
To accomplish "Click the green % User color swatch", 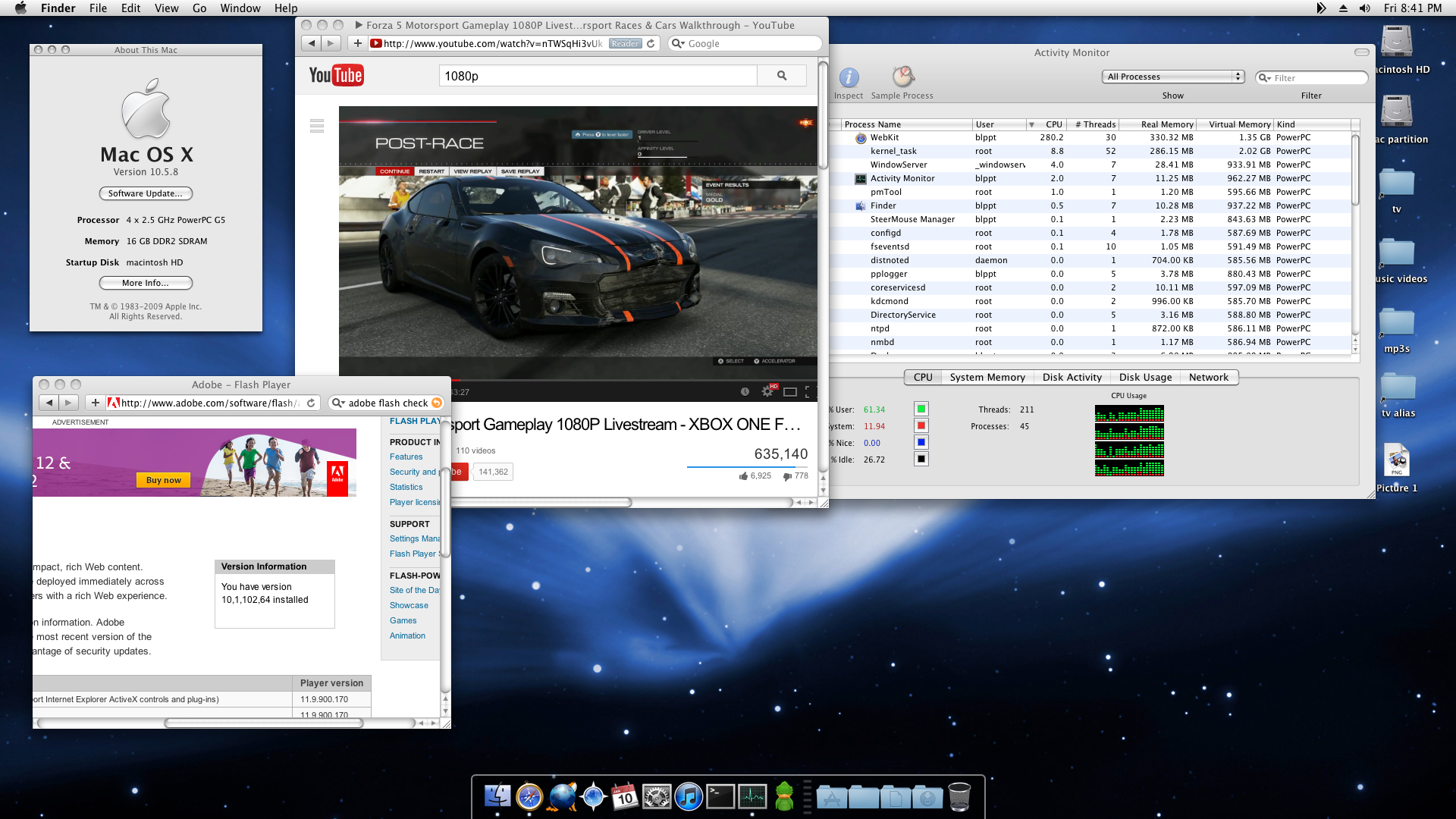I will pyautogui.click(x=921, y=409).
